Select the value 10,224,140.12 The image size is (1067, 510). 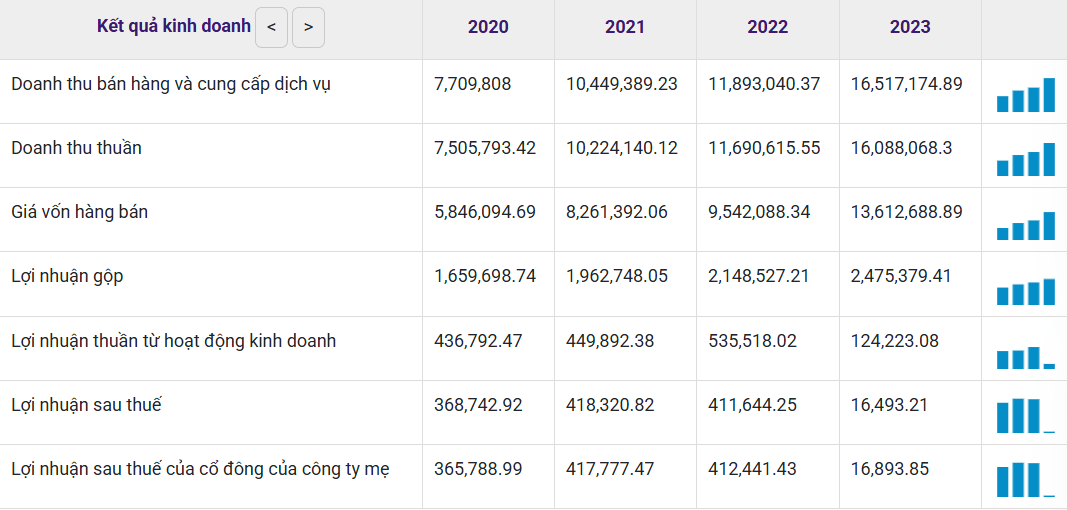622,148
